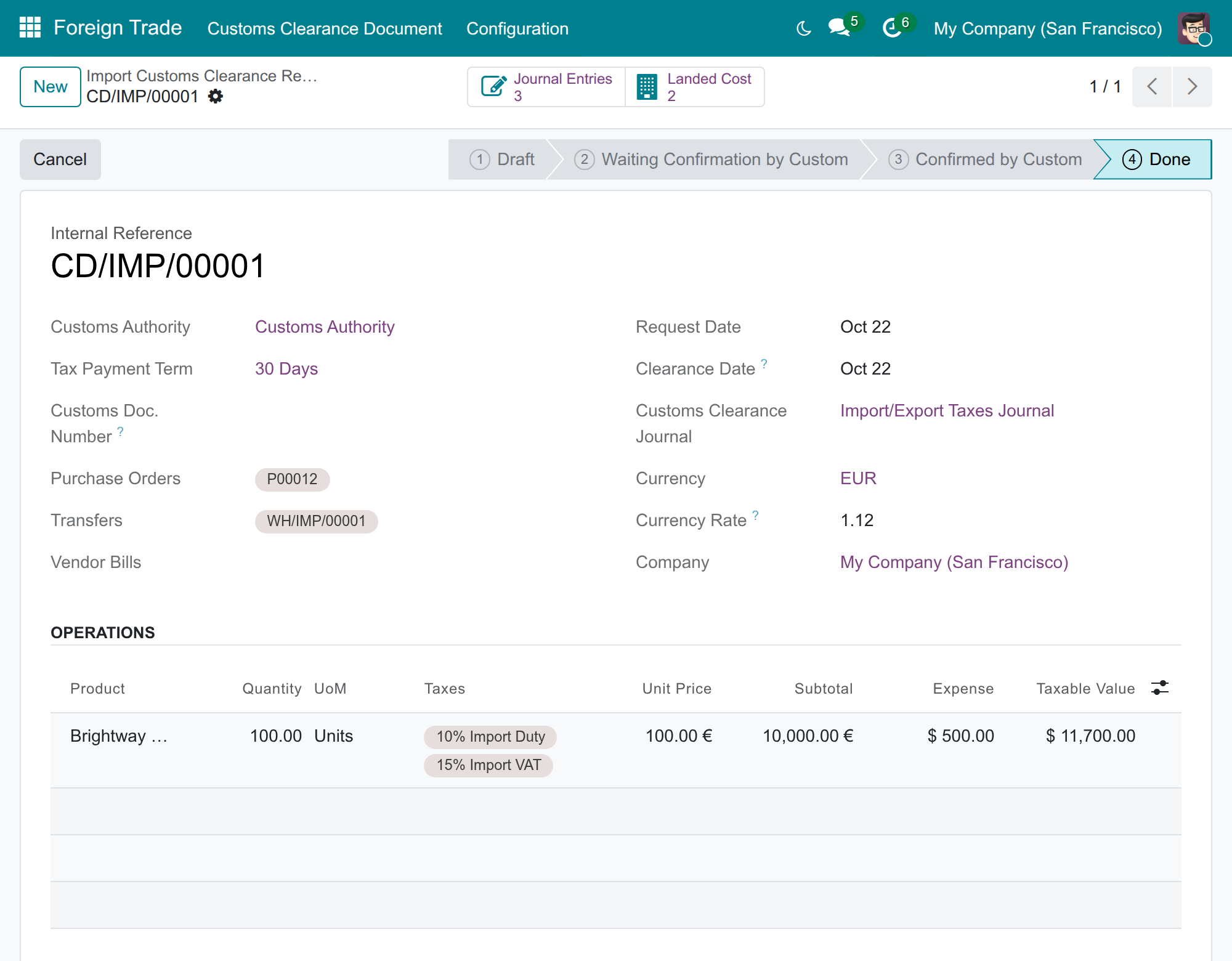The image size is (1232, 961).
Task: Click the Request Date value Oct 22
Action: [x=865, y=327]
